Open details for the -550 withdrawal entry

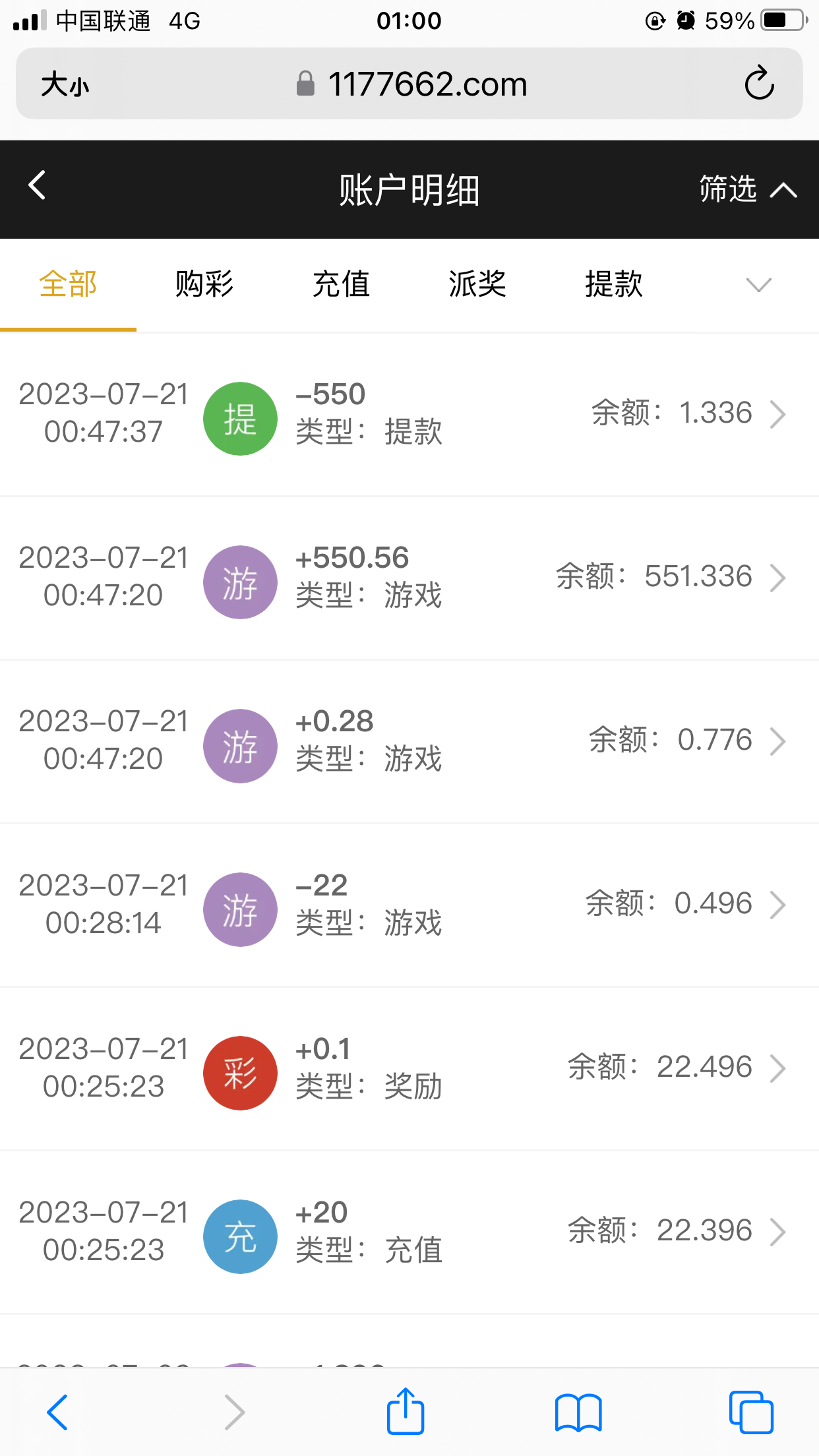coord(778,415)
